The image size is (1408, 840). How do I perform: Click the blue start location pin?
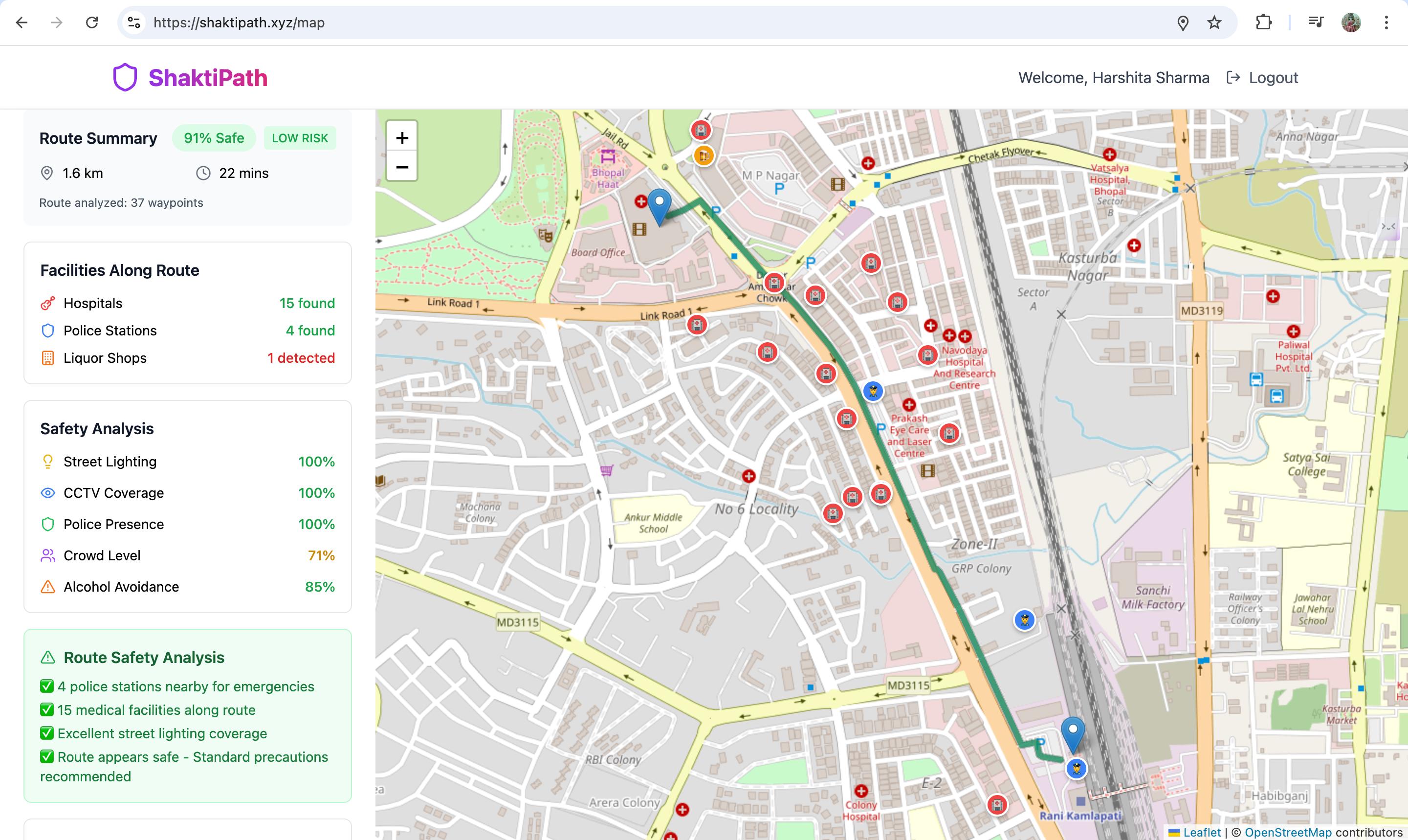point(660,205)
